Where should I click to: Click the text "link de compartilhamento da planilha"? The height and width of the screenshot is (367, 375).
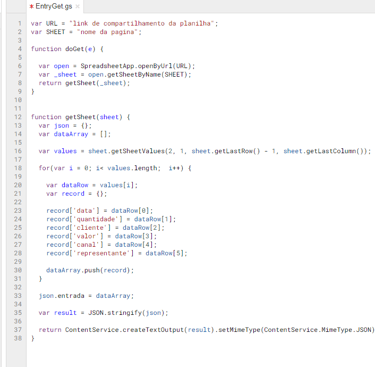pyautogui.click(x=142, y=23)
